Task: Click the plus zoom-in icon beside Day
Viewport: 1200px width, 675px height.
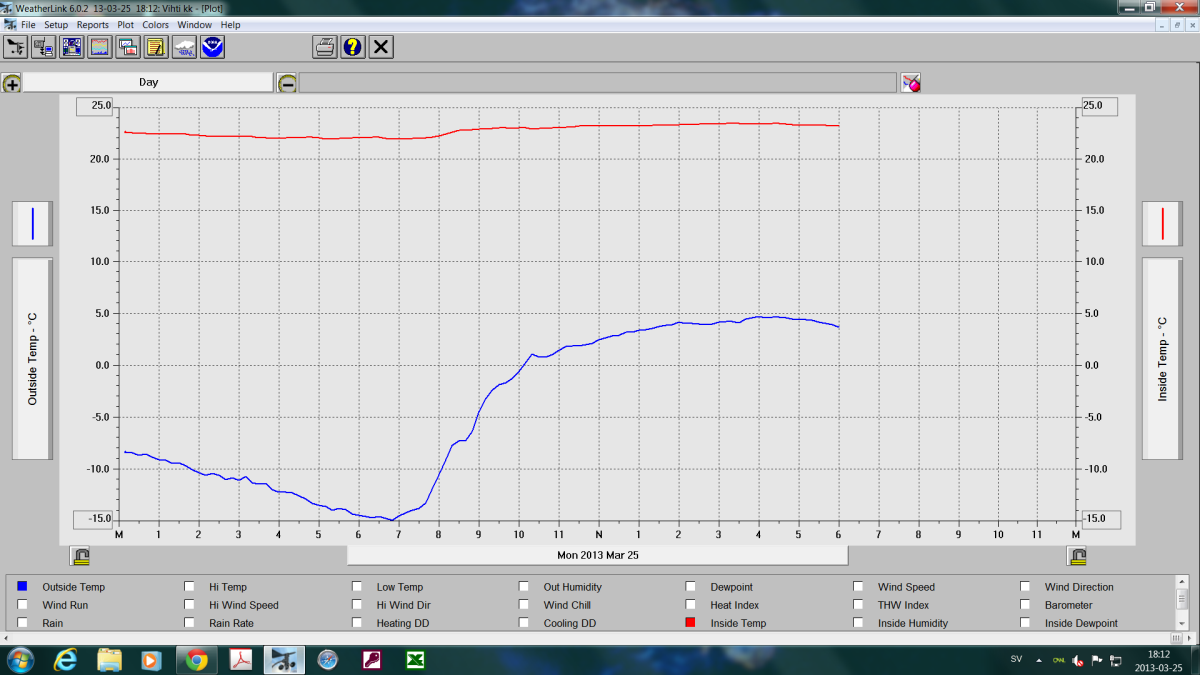Action: click(12, 83)
